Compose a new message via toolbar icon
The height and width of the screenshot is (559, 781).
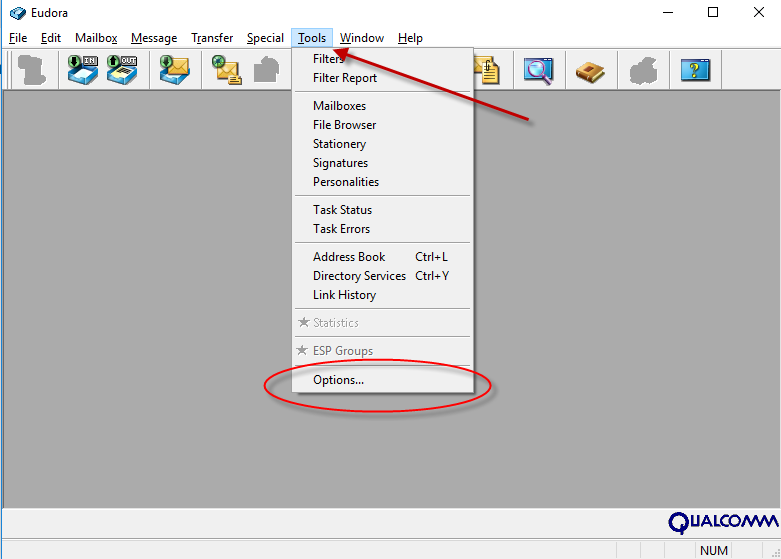pos(227,70)
